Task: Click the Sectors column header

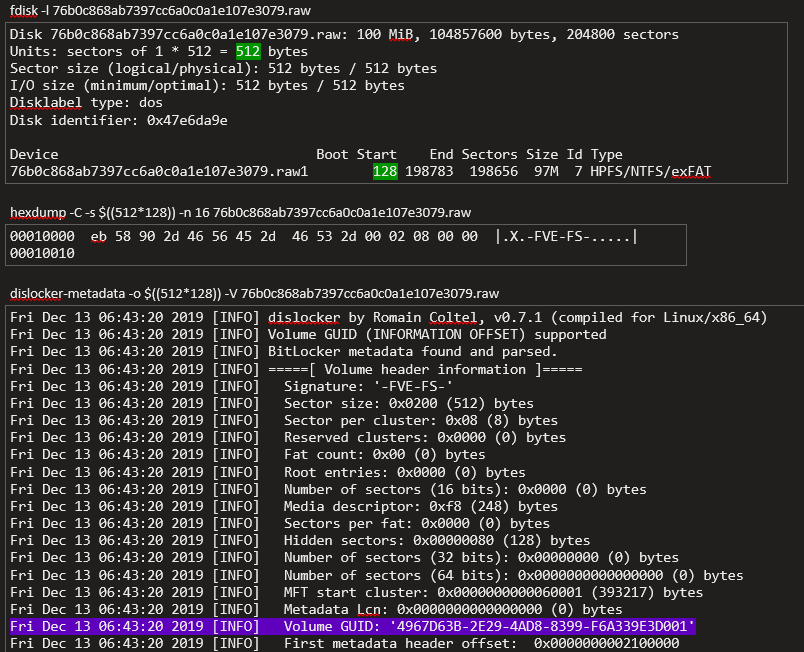Action: (489, 155)
